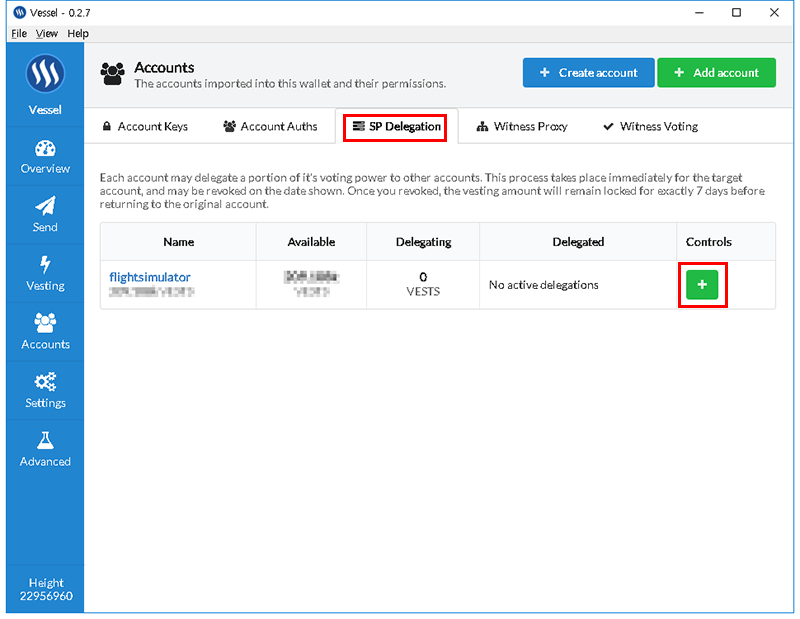This screenshot has height=619, width=800.
Task: Close the Vessel window
Action: [x=774, y=12]
